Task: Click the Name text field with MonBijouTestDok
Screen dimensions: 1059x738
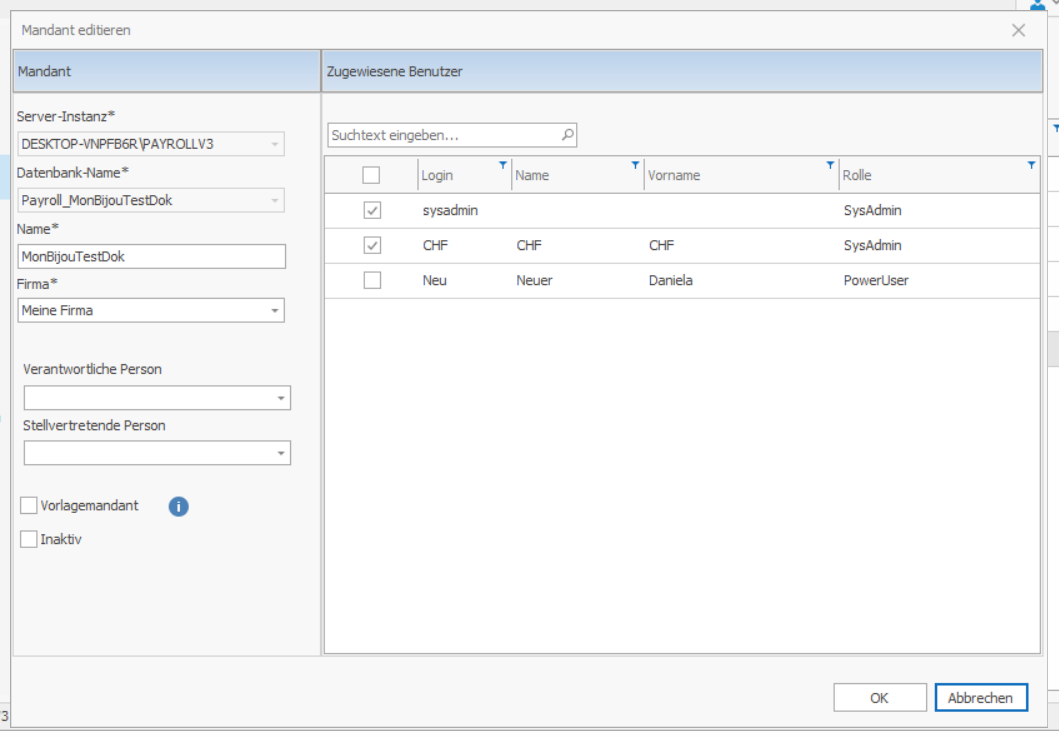Action: [x=151, y=256]
